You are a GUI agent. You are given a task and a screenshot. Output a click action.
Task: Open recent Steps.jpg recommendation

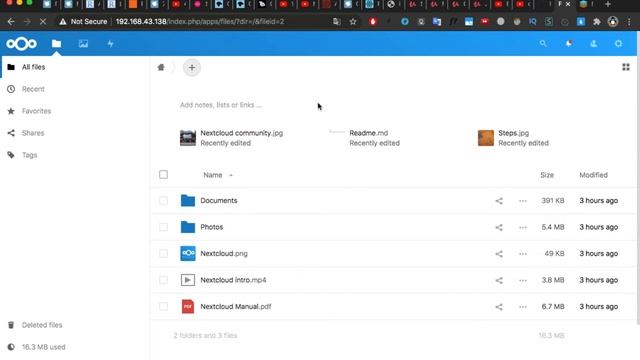tap(513, 138)
